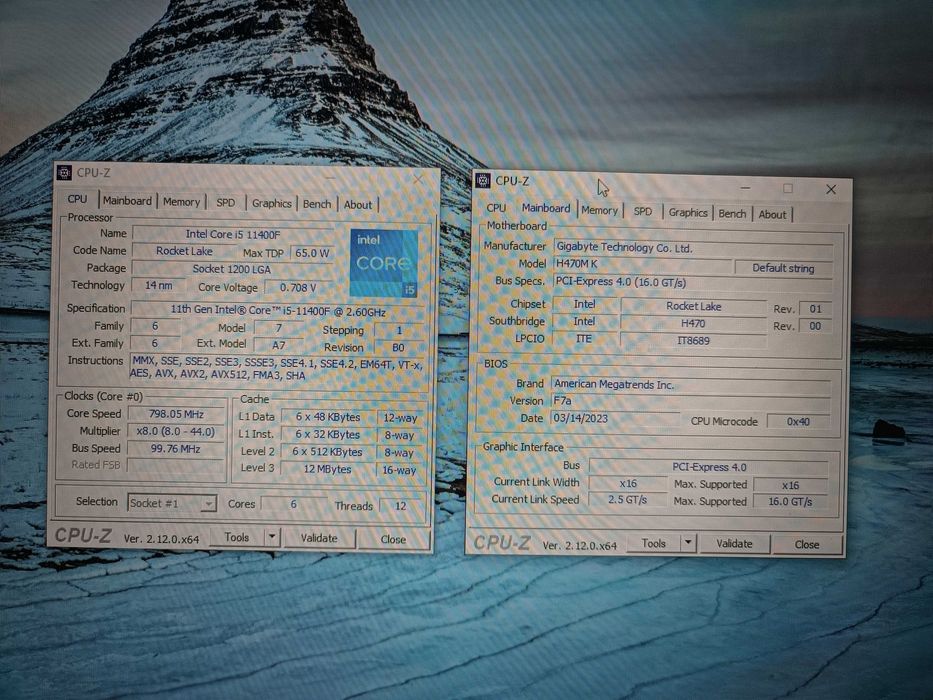This screenshot has width=933, height=700.
Task: Click the CPU-Z app icon in right window title
Action: [x=483, y=180]
